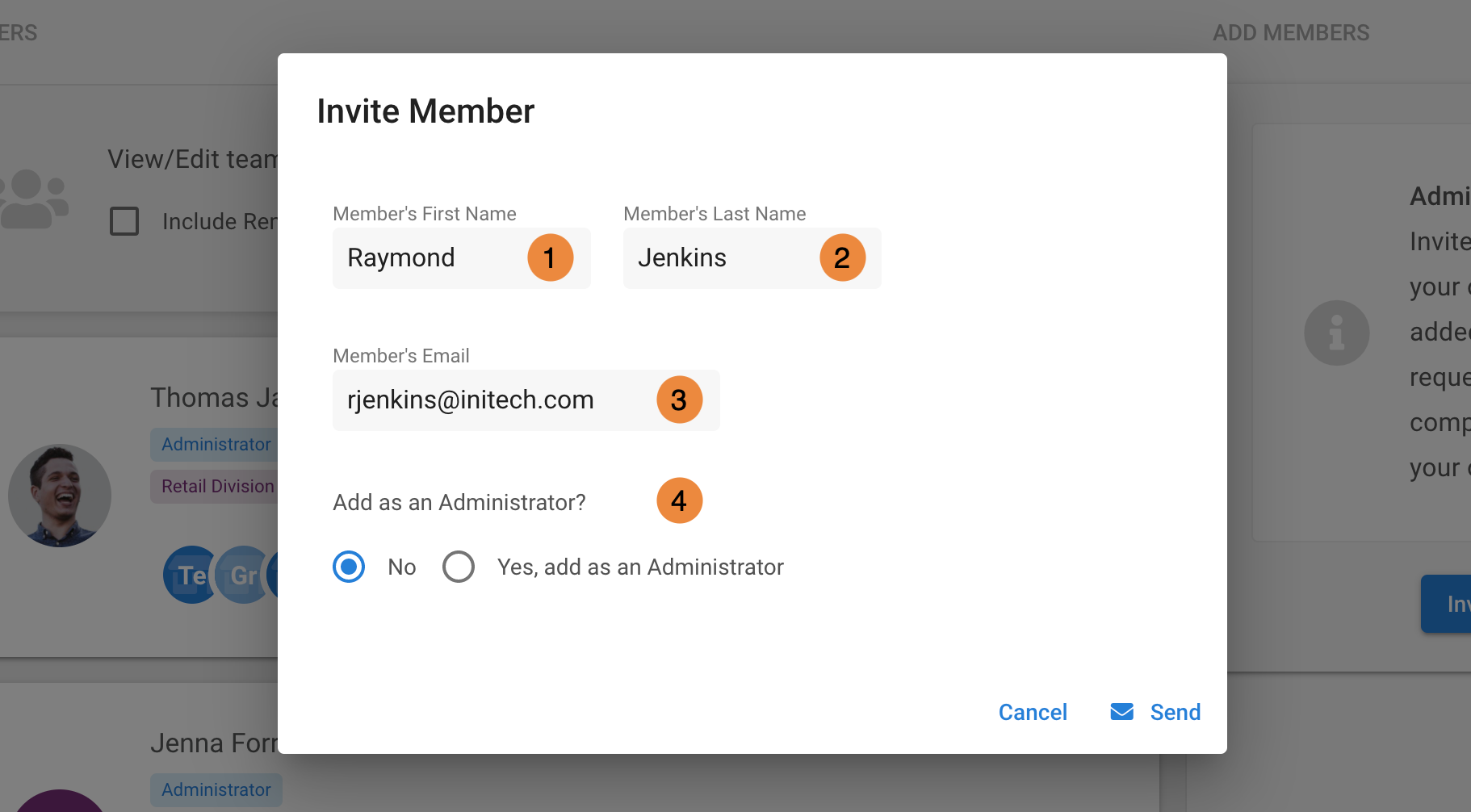Cancel the Invite Member dialog
The image size is (1471, 812).
coord(1033,712)
